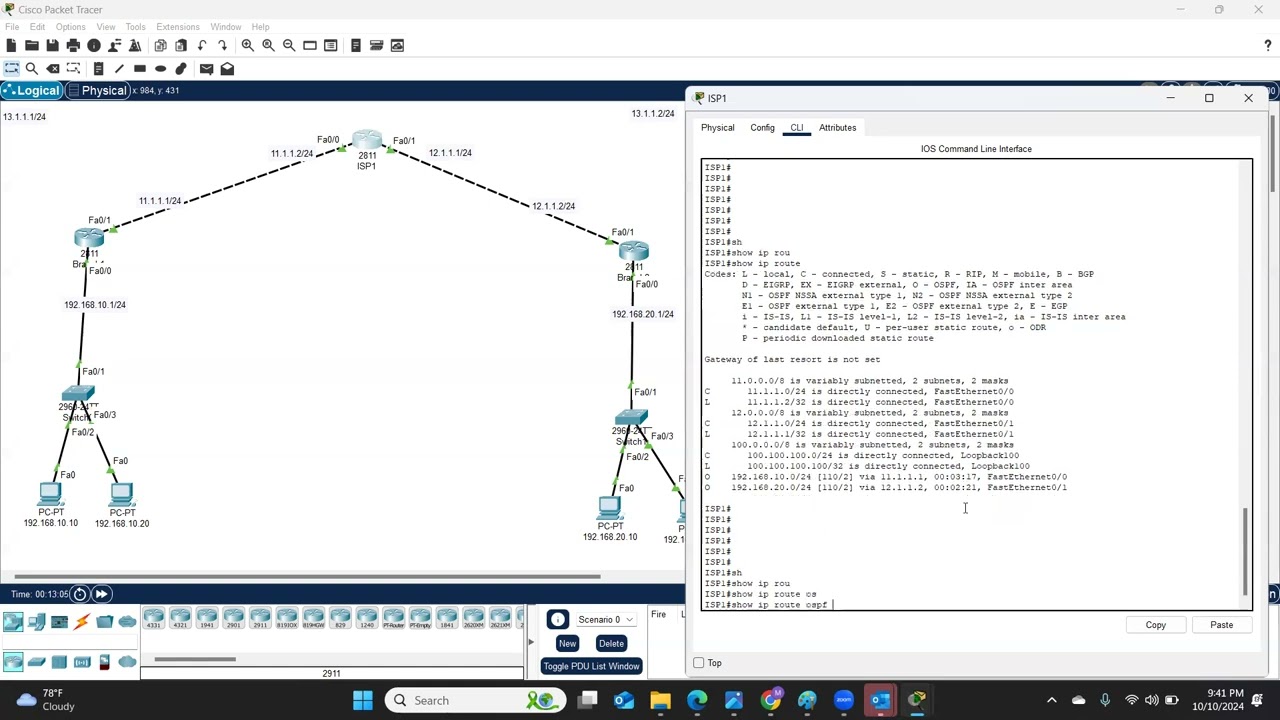
Task: Click the Paste button in CLI
Action: click(x=1221, y=625)
